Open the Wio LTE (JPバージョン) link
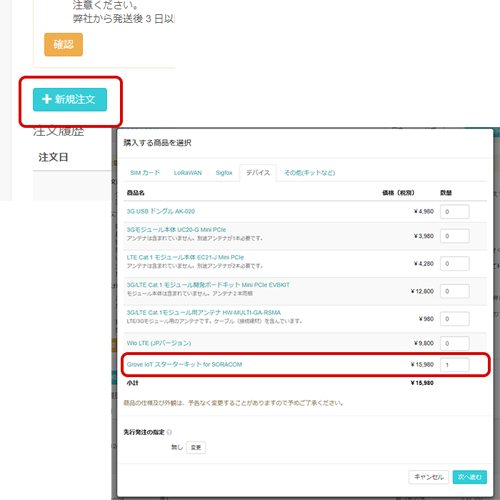500x500 pixels. point(159,343)
